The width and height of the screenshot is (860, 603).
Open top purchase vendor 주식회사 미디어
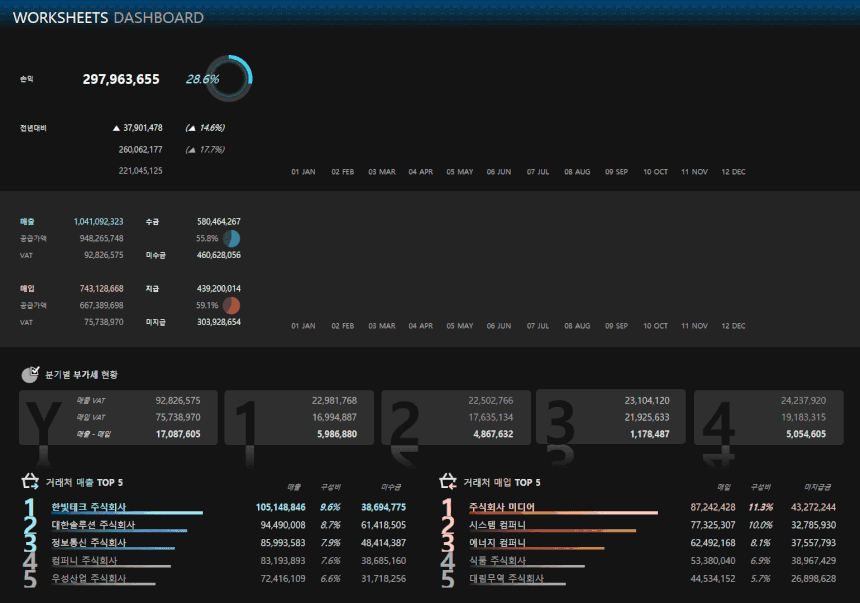[x=508, y=507]
